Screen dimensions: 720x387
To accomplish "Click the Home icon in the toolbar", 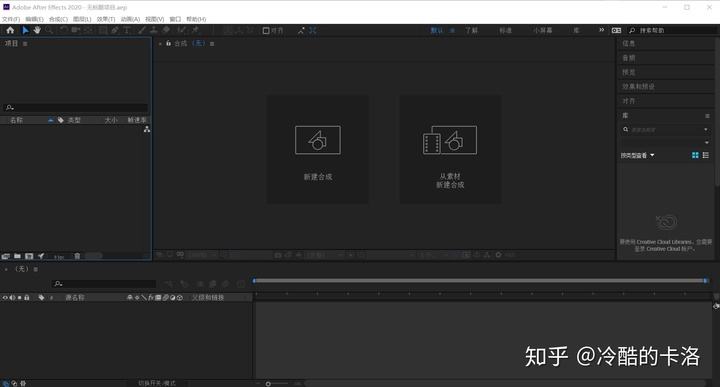I will click(x=10, y=30).
